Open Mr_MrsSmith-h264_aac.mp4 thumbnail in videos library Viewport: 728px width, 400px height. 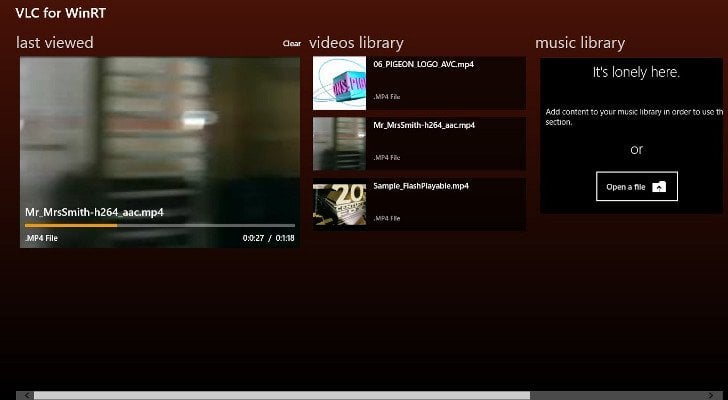pos(339,144)
